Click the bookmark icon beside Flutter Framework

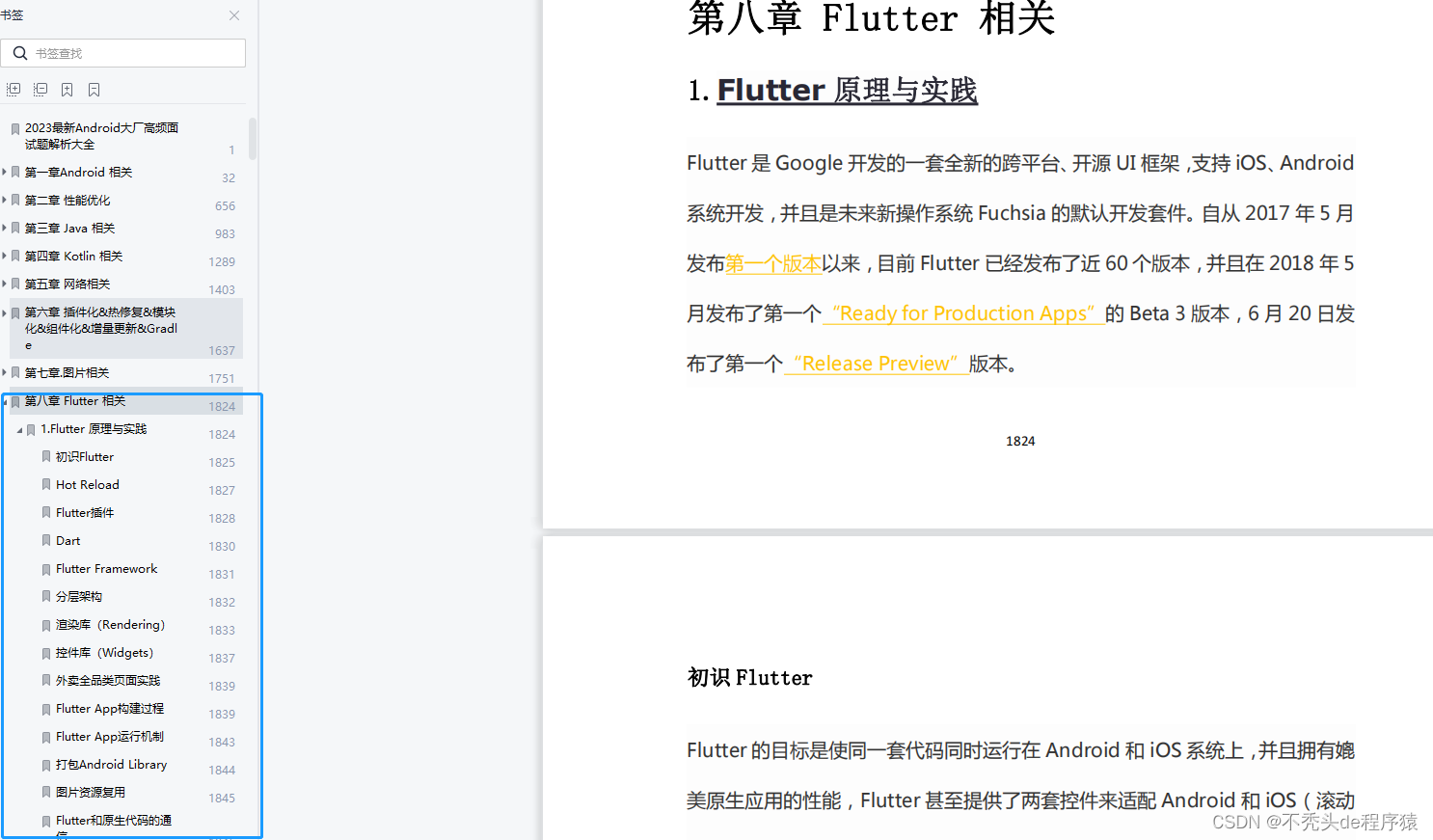pos(46,569)
